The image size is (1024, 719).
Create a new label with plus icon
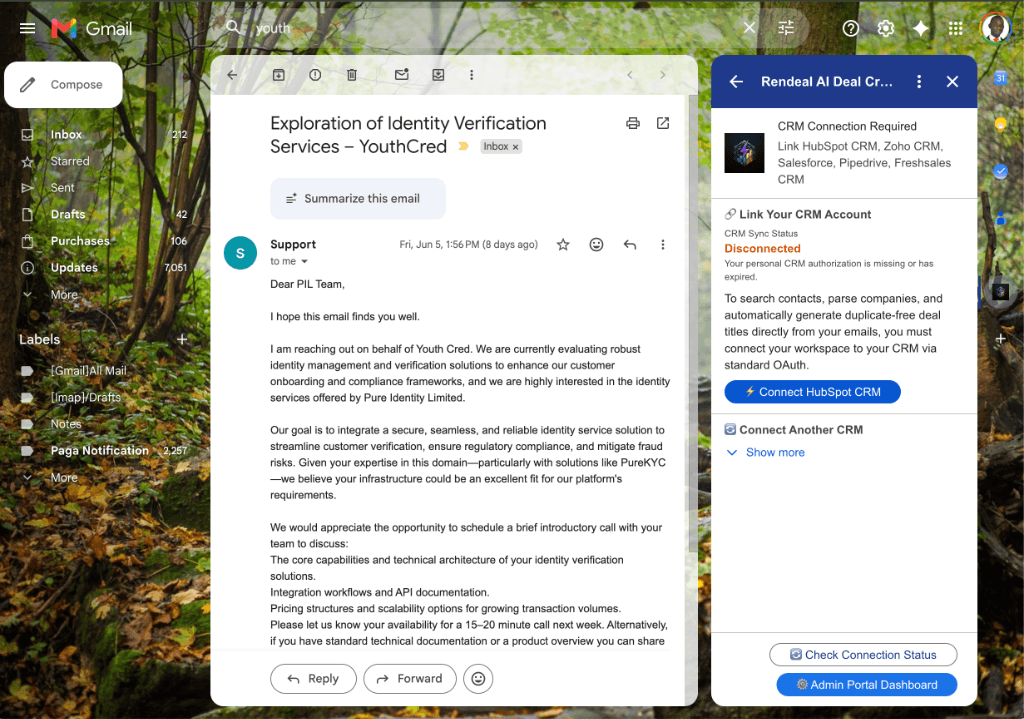pyautogui.click(x=182, y=339)
